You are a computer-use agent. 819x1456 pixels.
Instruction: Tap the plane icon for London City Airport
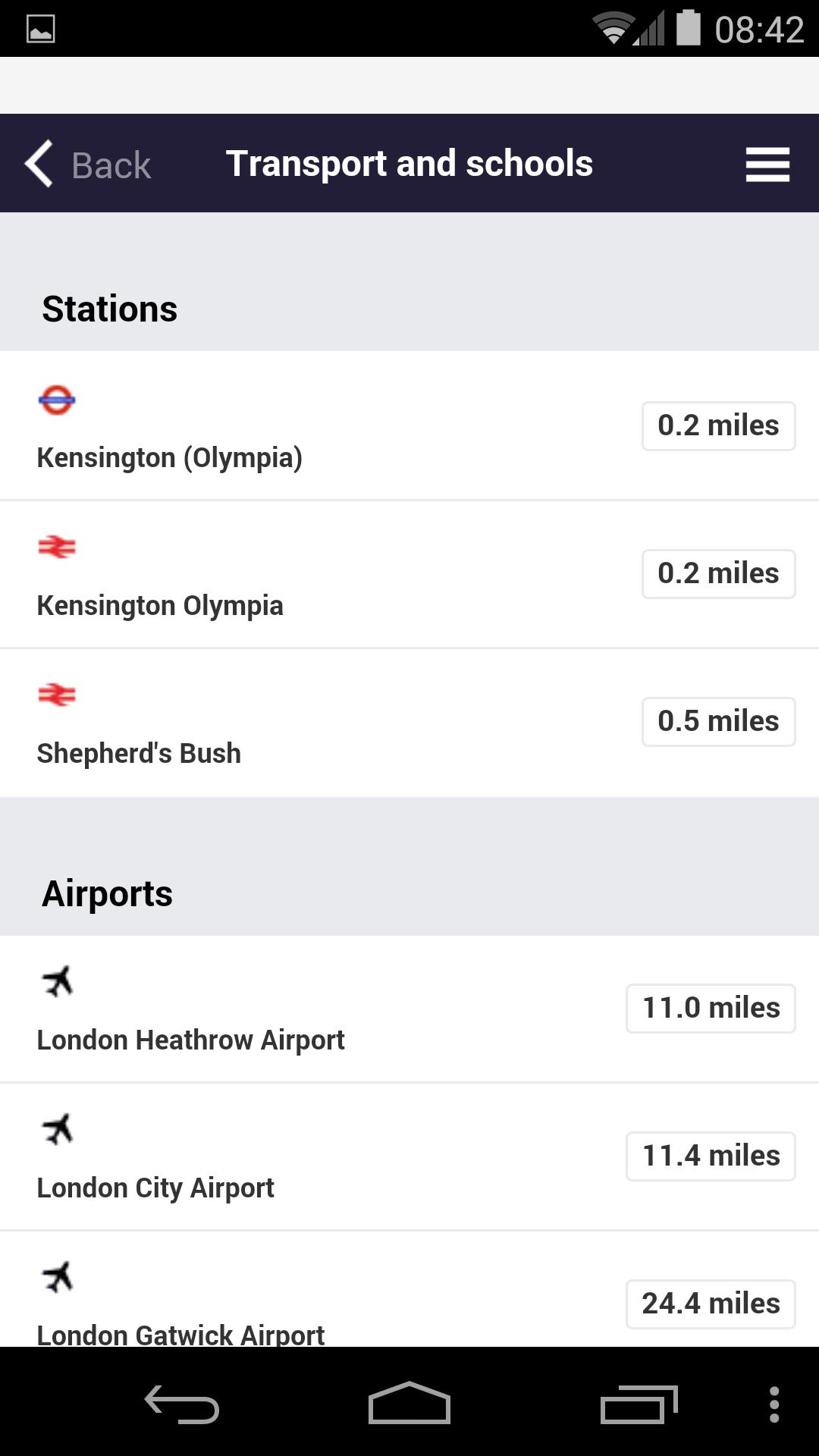coord(58,1129)
